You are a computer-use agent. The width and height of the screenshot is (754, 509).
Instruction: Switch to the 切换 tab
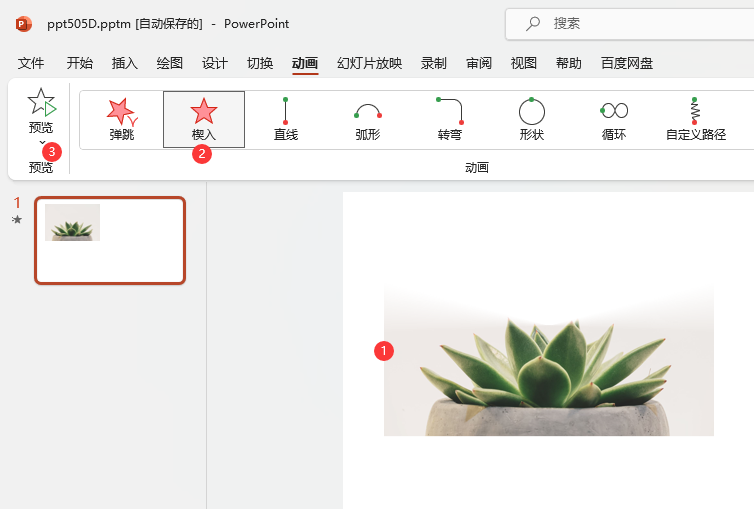[x=260, y=63]
